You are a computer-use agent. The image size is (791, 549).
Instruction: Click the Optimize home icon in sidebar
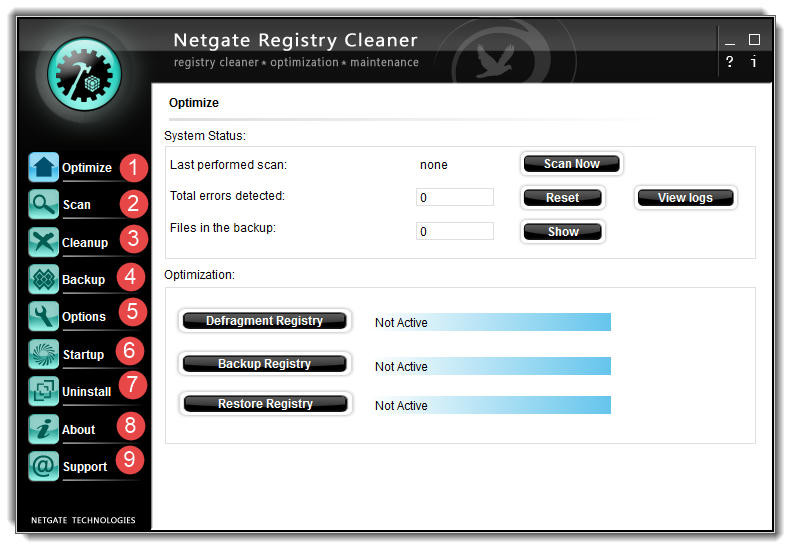coord(43,167)
